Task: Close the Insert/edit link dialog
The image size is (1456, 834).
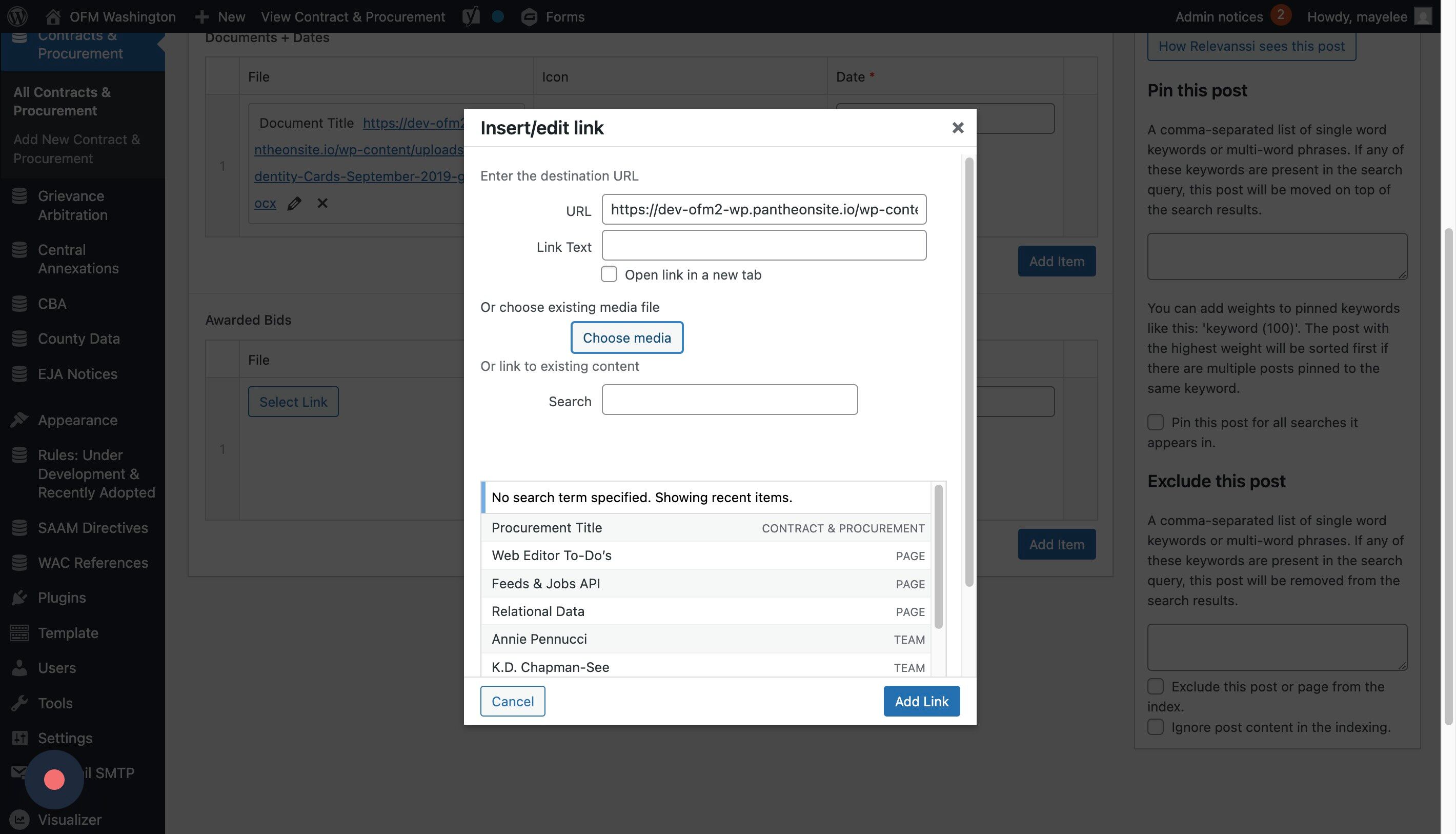Action: coord(957,128)
